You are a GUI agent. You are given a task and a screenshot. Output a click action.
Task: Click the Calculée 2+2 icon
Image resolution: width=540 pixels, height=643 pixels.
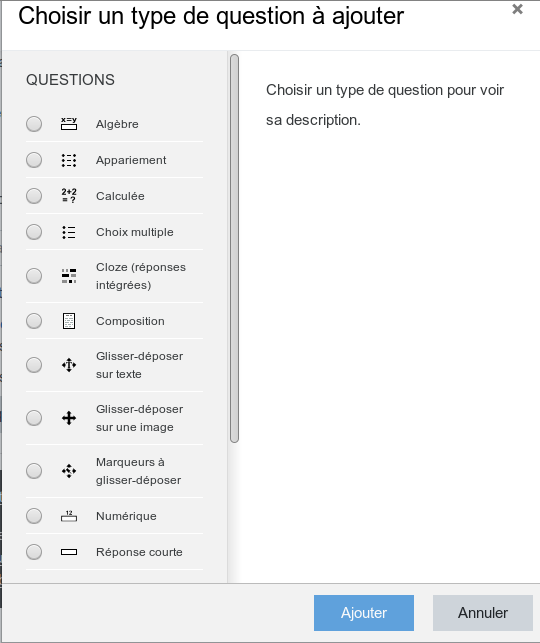pyautogui.click(x=69, y=196)
